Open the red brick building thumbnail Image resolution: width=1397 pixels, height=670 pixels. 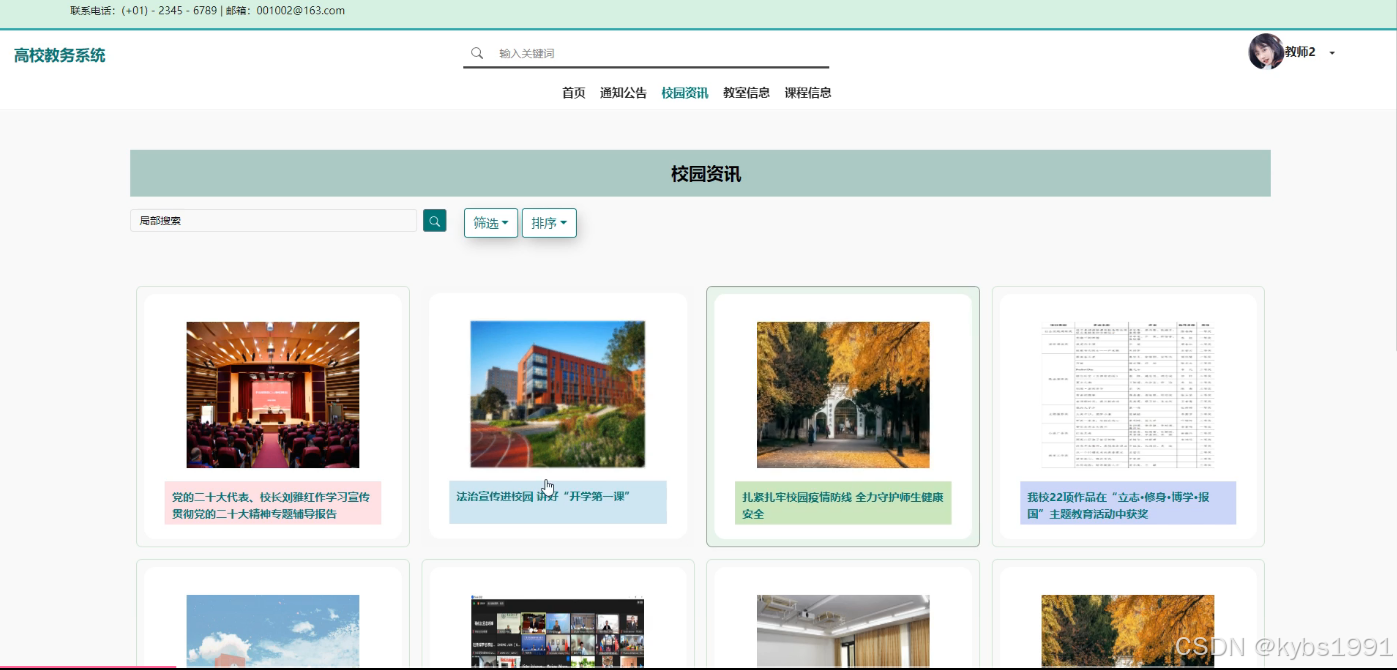tap(558, 394)
